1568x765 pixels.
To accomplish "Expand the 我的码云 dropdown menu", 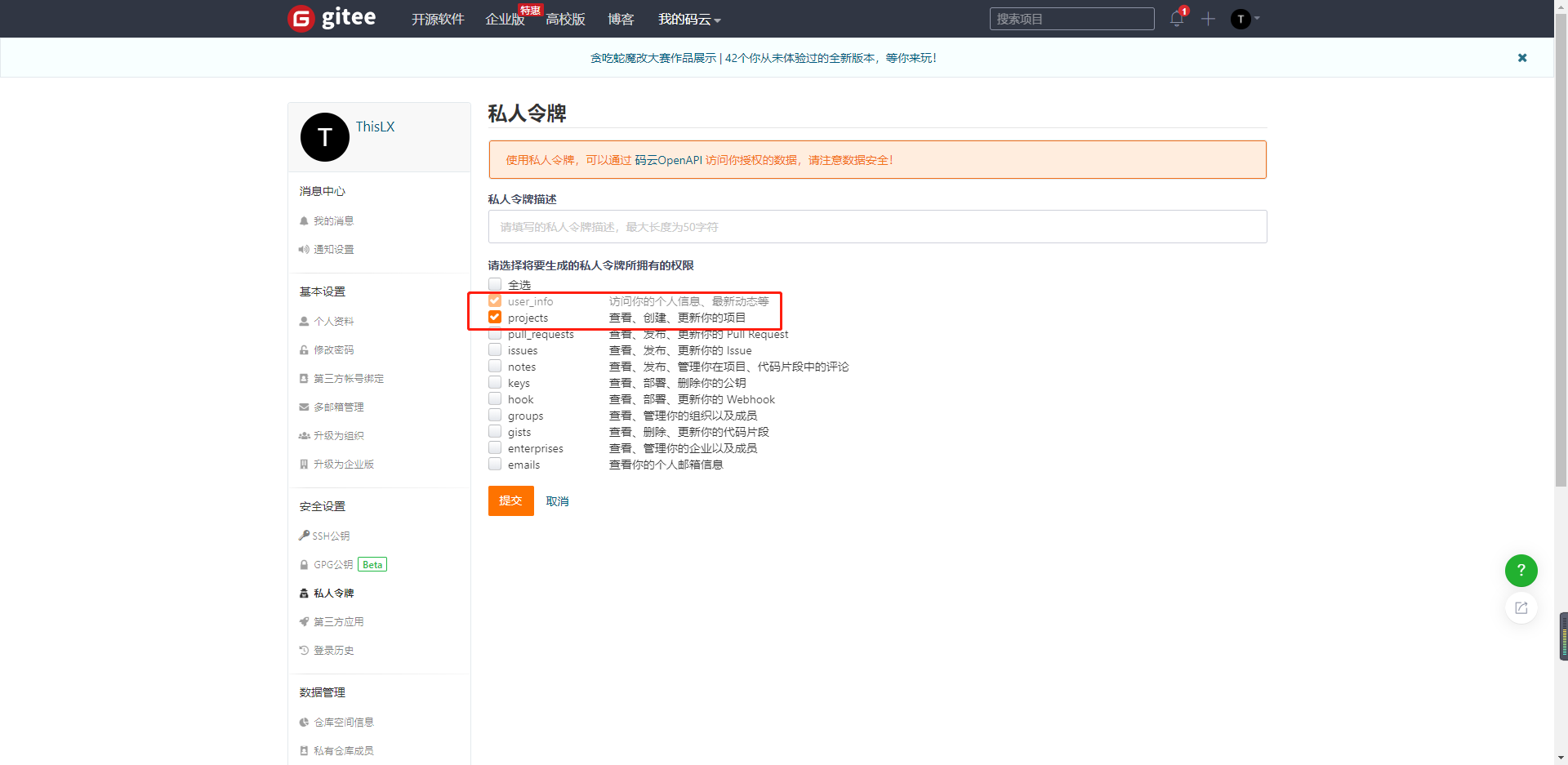I will [689, 20].
